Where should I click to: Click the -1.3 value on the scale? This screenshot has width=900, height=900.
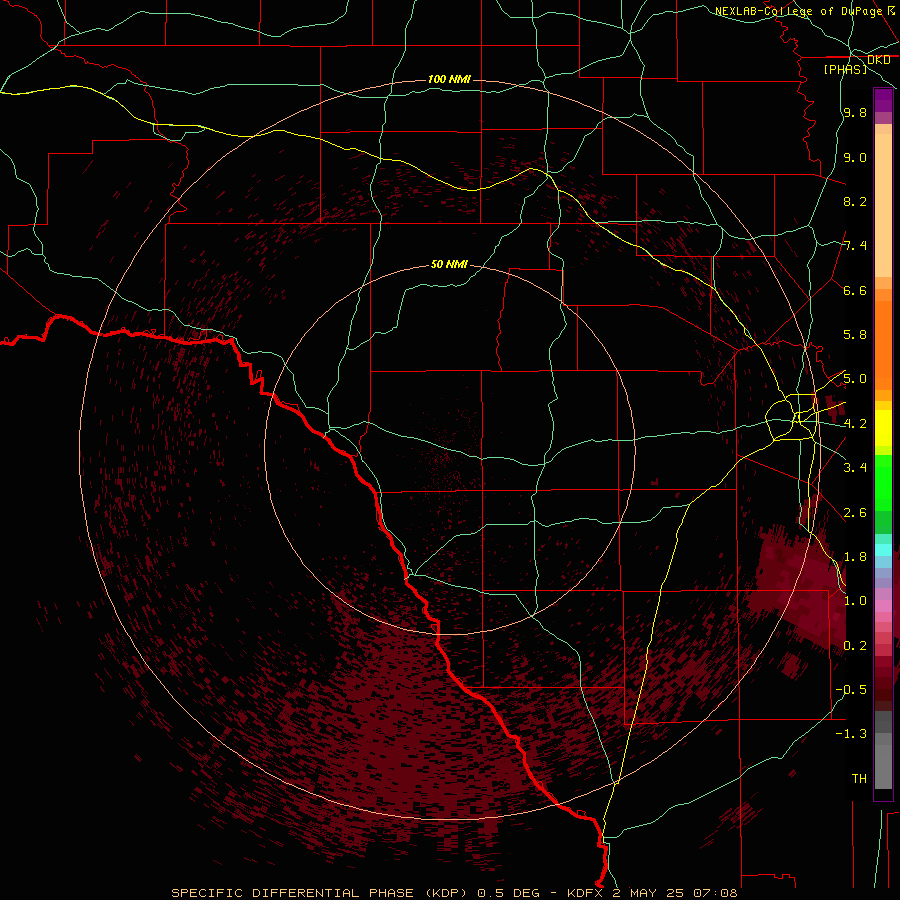click(x=851, y=734)
